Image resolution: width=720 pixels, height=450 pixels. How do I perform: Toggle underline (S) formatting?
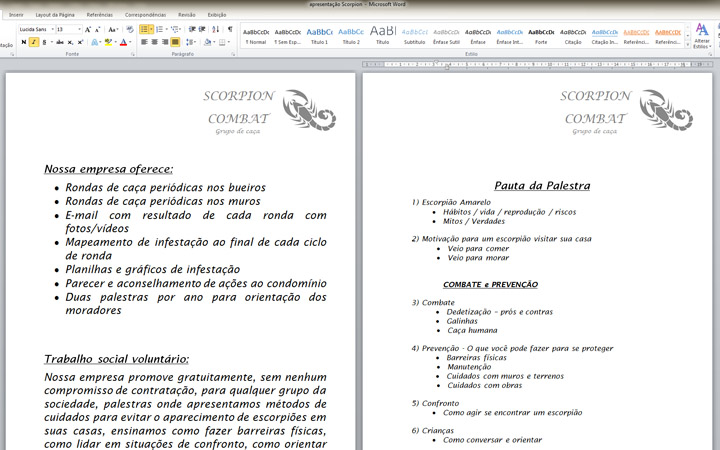click(x=44, y=42)
